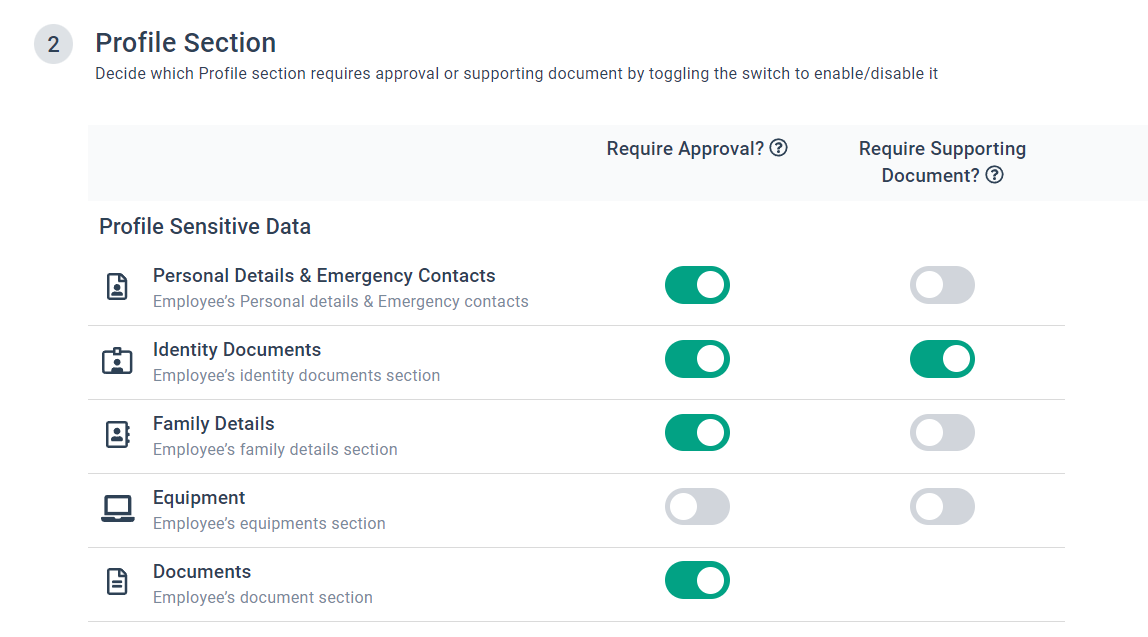This screenshot has height=637, width=1148.
Task: Disable approval requirement for Documents
Action: (697, 581)
